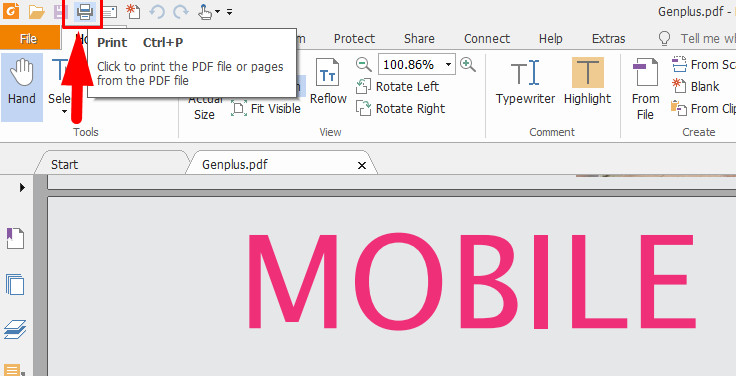Click the Redo arrow icon
Viewport: 736px width, 376px height.
pos(181,12)
